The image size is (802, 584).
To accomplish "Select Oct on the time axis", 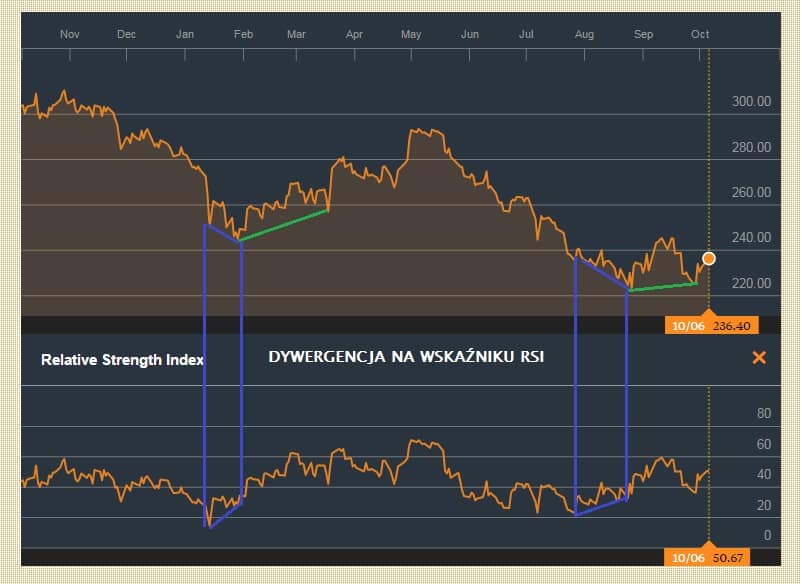I will (x=700, y=34).
